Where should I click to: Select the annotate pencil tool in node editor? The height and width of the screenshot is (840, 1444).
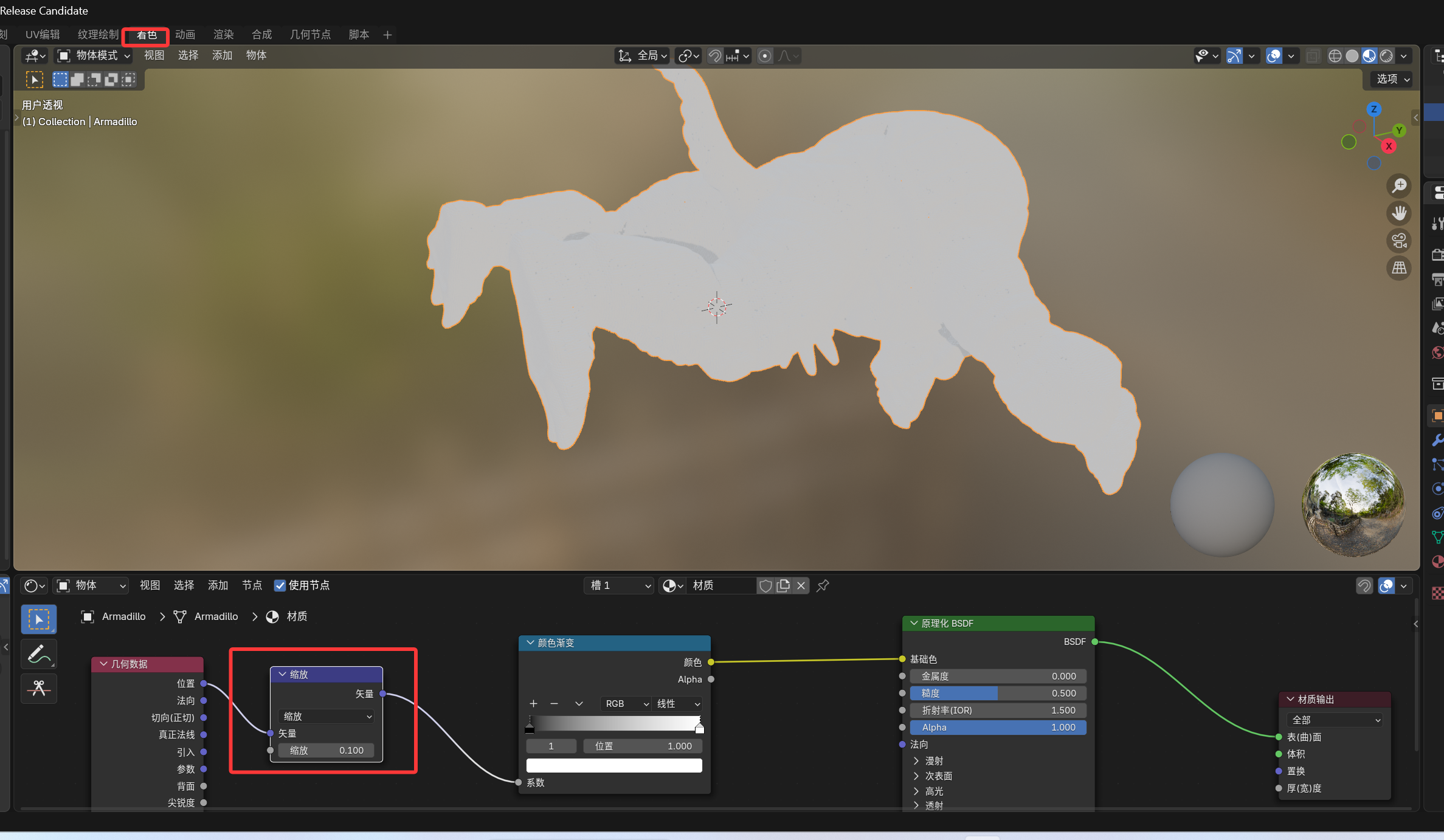(39, 654)
